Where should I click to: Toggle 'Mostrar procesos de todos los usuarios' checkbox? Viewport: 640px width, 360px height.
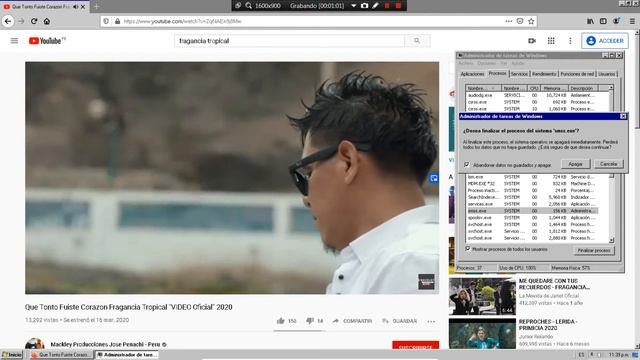[468, 249]
